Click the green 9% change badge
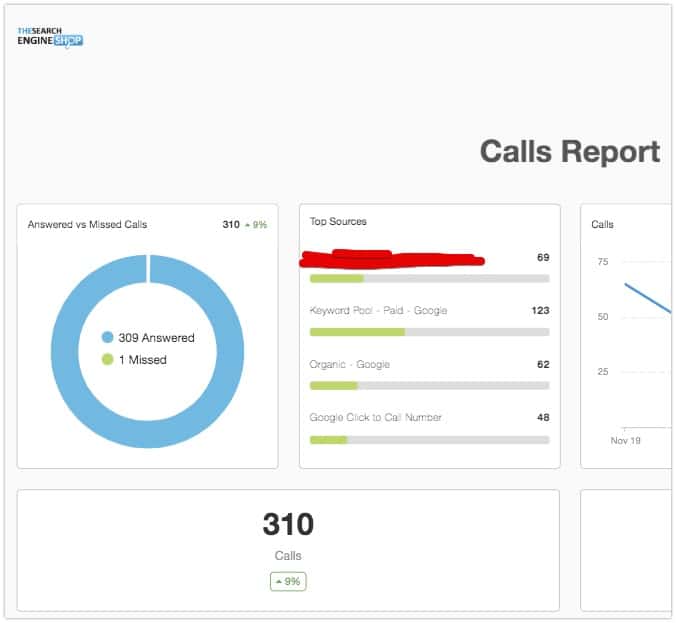Image resolution: width=676 pixels, height=623 pixels. click(288, 582)
